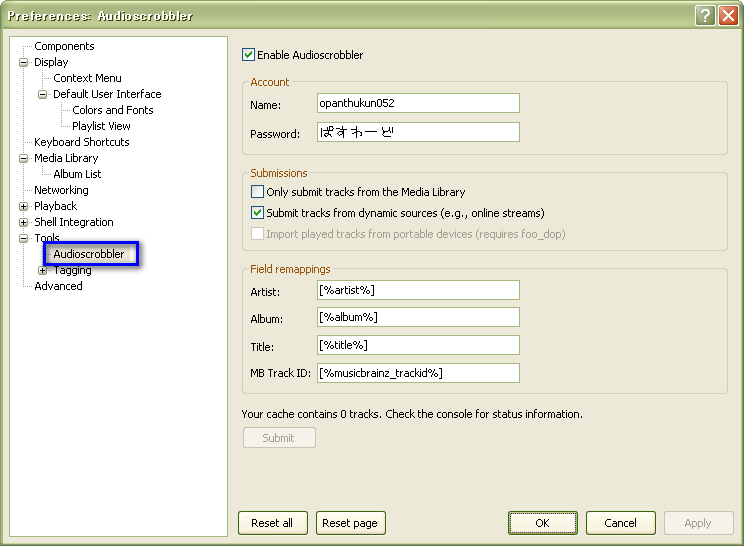Image resolution: width=744 pixels, height=546 pixels.
Task: Click the MB Track ID field
Action: click(418, 373)
